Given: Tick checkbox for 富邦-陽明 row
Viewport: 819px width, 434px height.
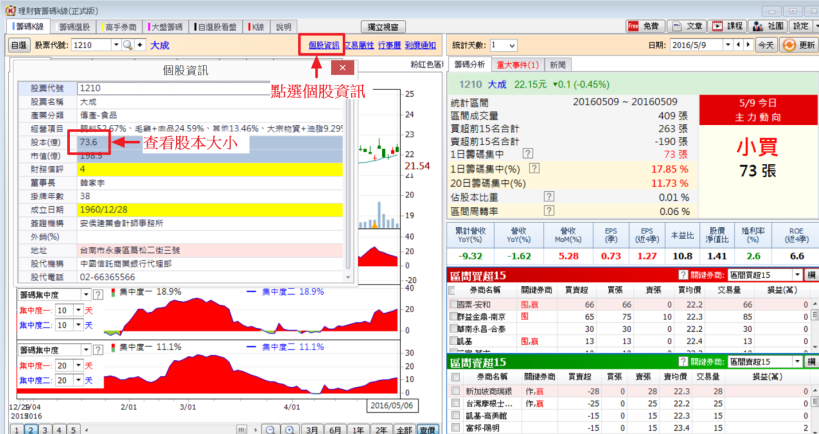Looking at the screenshot, I should [x=455, y=428].
